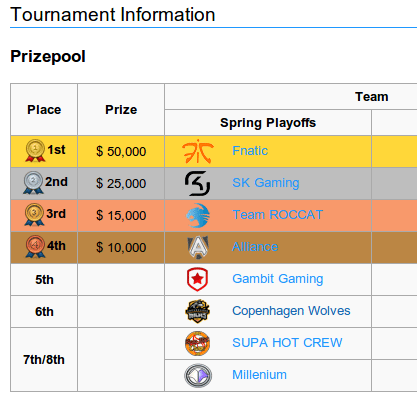Visit the Gambit Gaming link
This screenshot has height=399, width=417.
[278, 279]
